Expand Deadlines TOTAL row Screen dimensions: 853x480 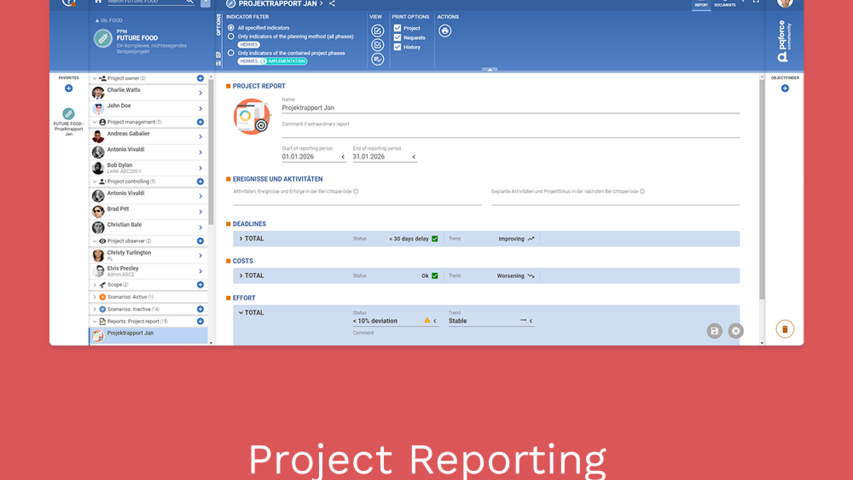point(241,239)
